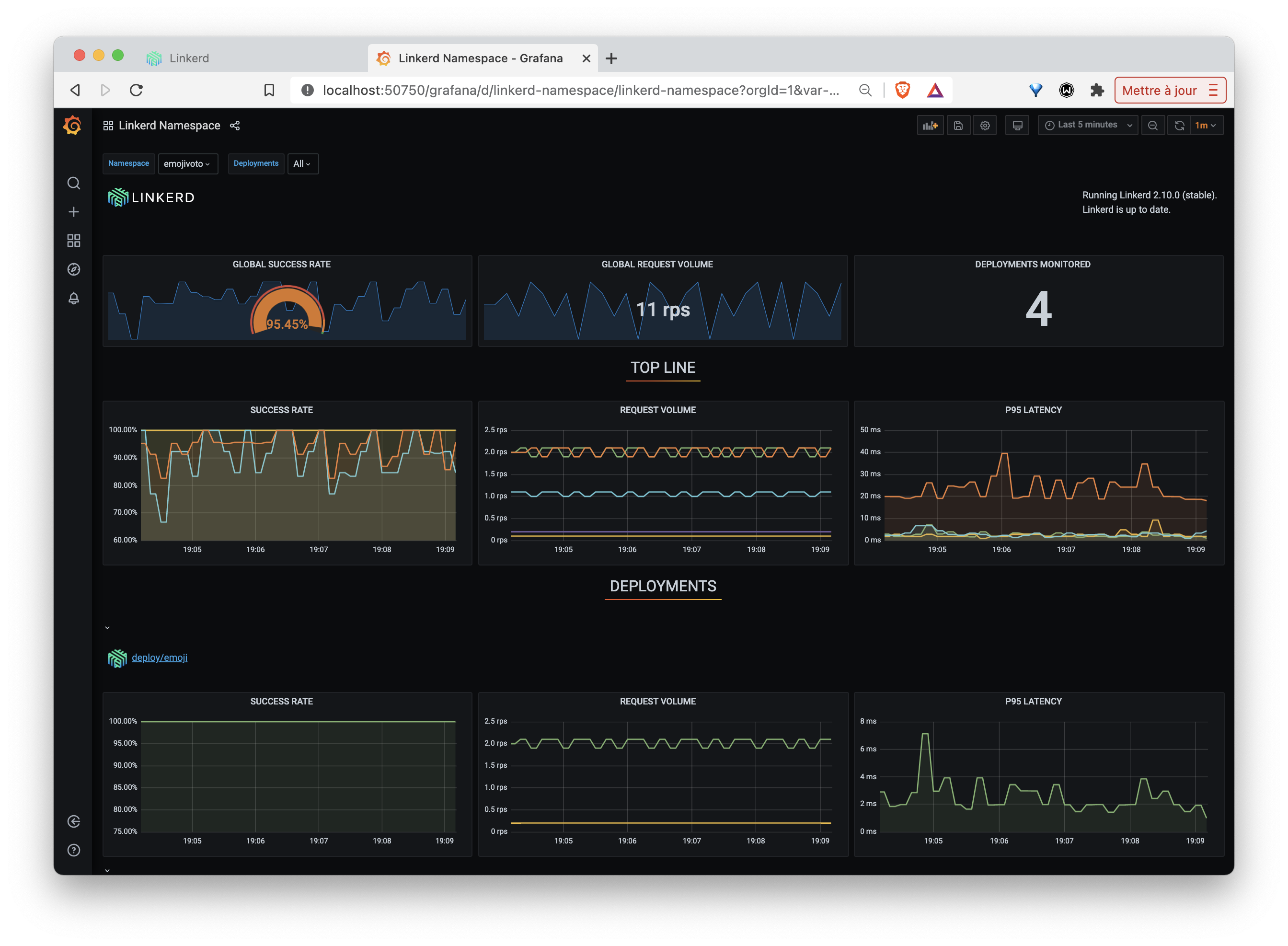Click the Mettre à jour update button
Screen dimensions: 1288x946
click(x=1170, y=90)
